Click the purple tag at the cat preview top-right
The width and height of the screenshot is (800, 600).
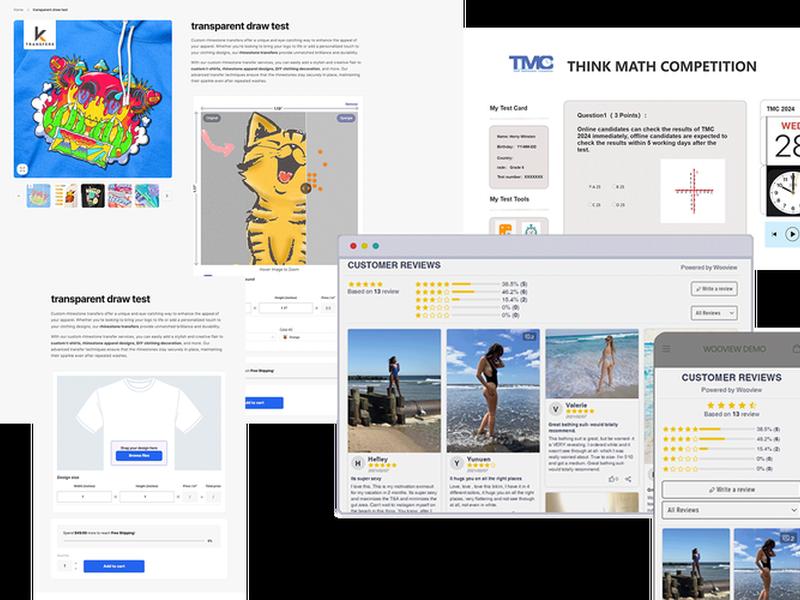click(x=346, y=118)
